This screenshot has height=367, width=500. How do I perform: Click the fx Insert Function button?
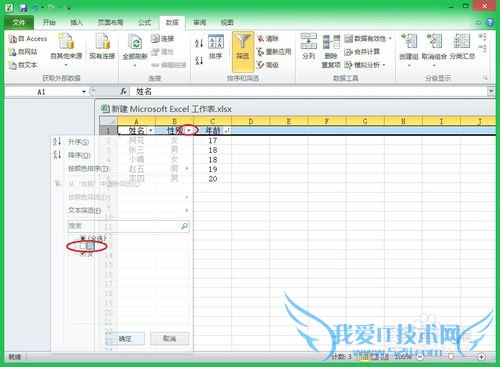tap(124, 91)
